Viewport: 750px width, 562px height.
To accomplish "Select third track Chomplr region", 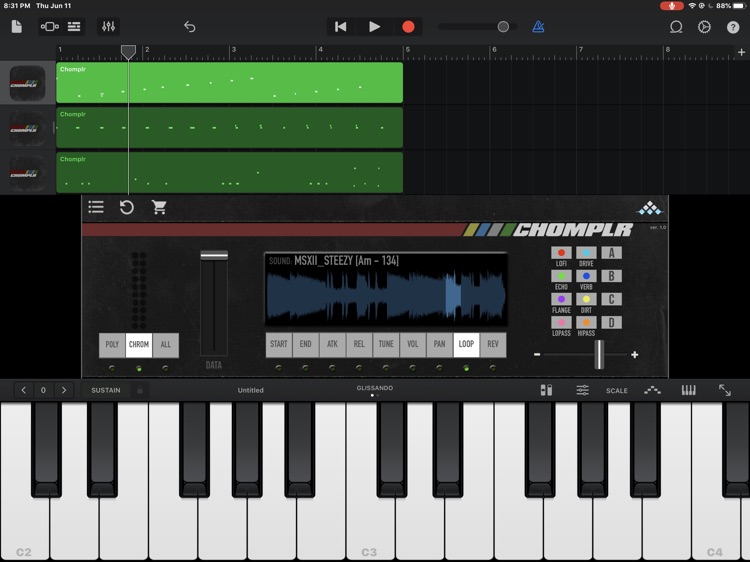I will point(230,172).
